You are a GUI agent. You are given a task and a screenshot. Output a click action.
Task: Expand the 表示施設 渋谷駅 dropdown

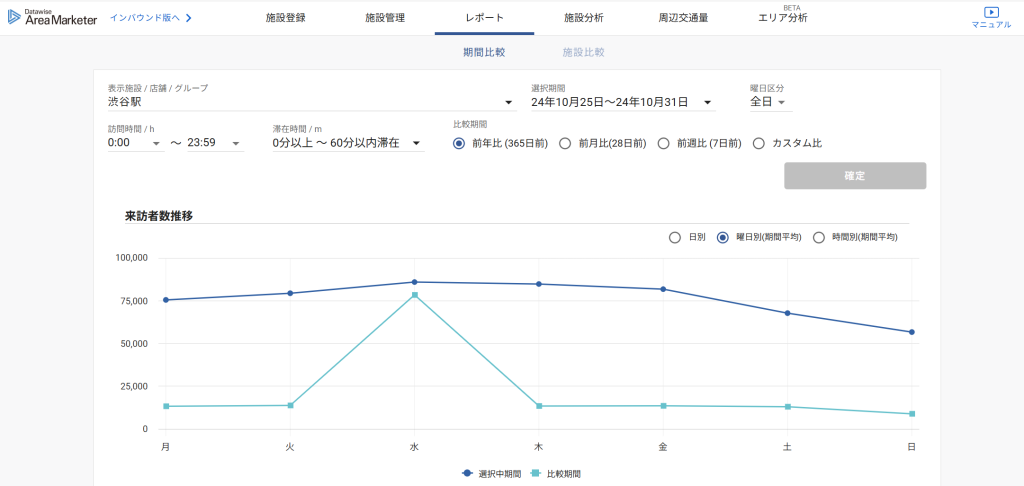coord(508,103)
